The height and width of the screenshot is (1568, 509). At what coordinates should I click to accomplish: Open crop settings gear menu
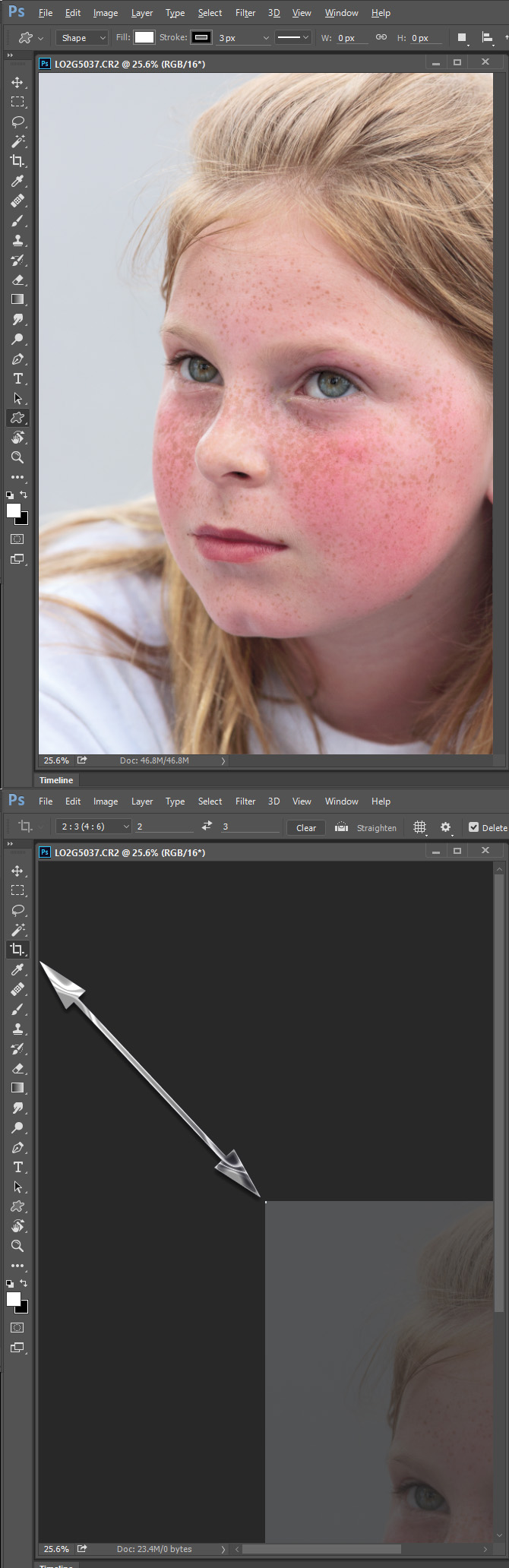click(446, 827)
